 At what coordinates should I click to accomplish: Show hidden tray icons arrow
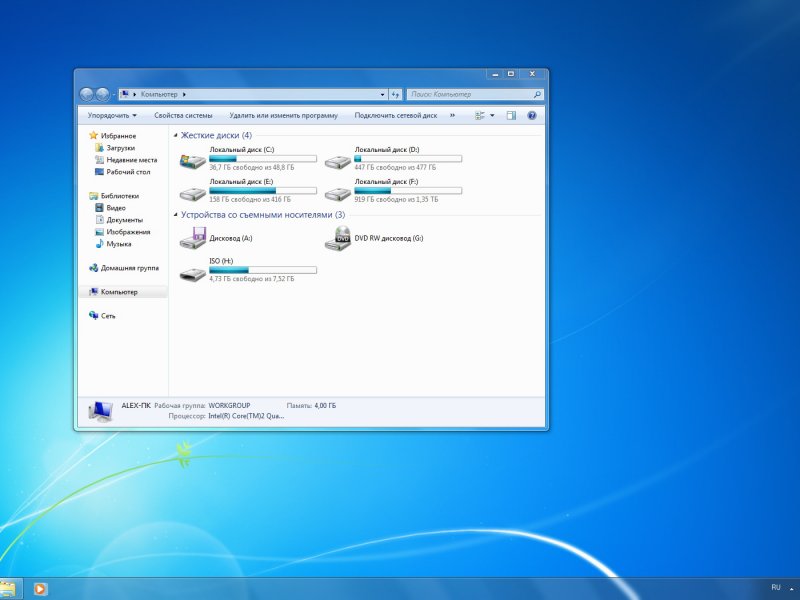[x=791, y=589]
